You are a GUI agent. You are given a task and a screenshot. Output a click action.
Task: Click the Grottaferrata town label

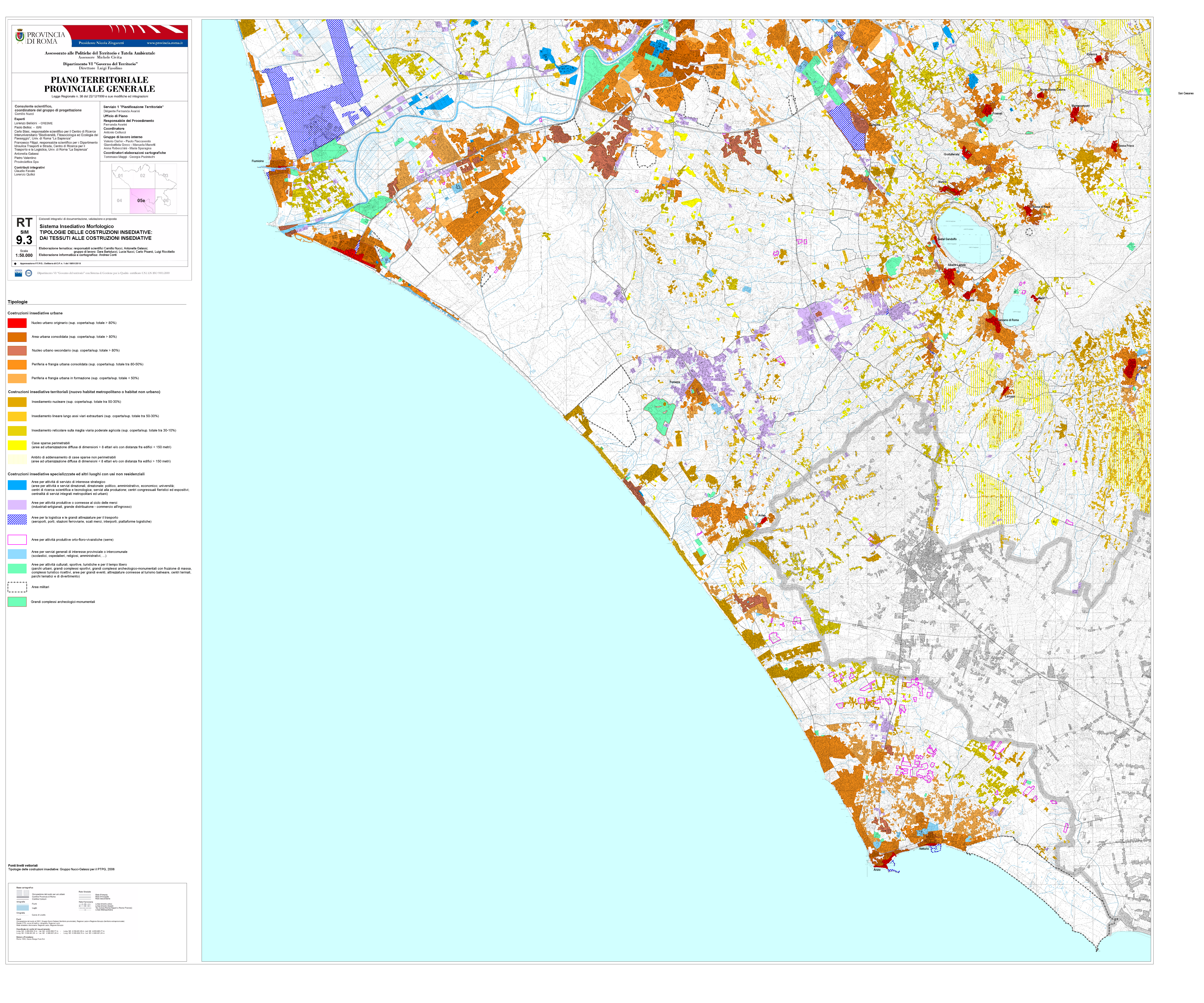coord(952,154)
